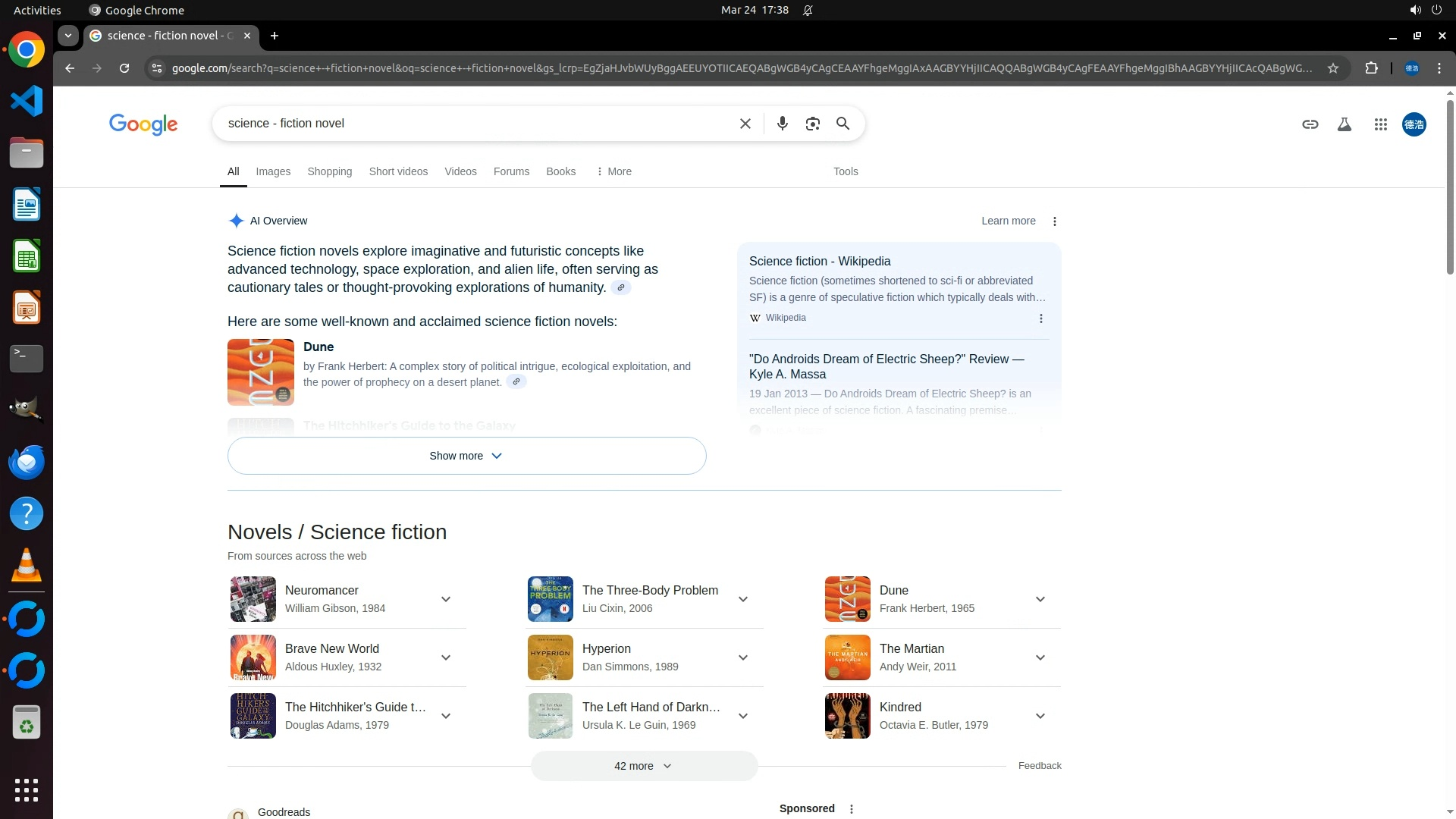Open the Science fiction - Wikipedia link
The width and height of the screenshot is (1456, 819).
pyautogui.click(x=820, y=261)
